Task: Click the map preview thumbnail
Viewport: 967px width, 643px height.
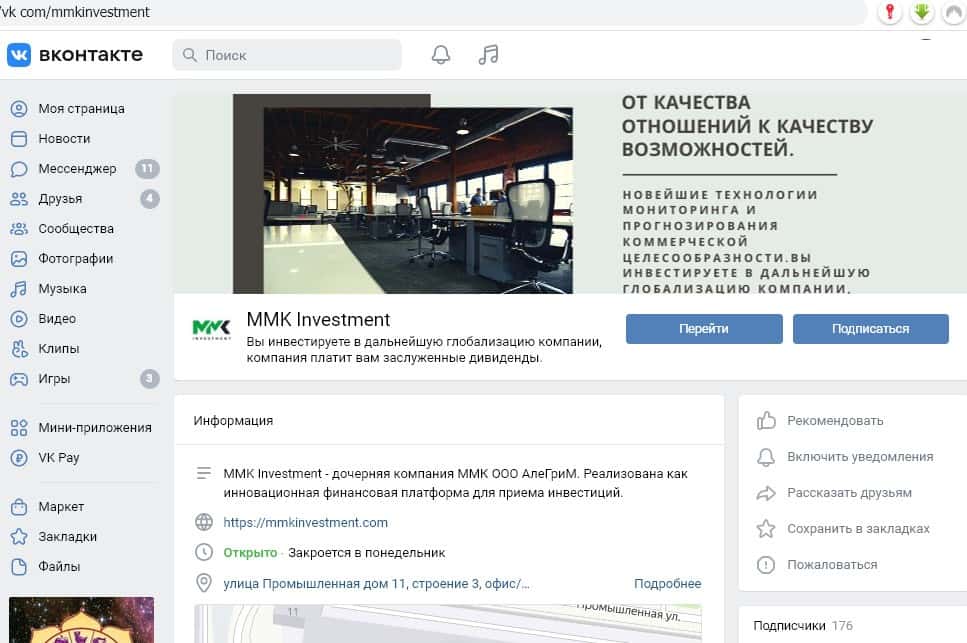Action: (448, 623)
